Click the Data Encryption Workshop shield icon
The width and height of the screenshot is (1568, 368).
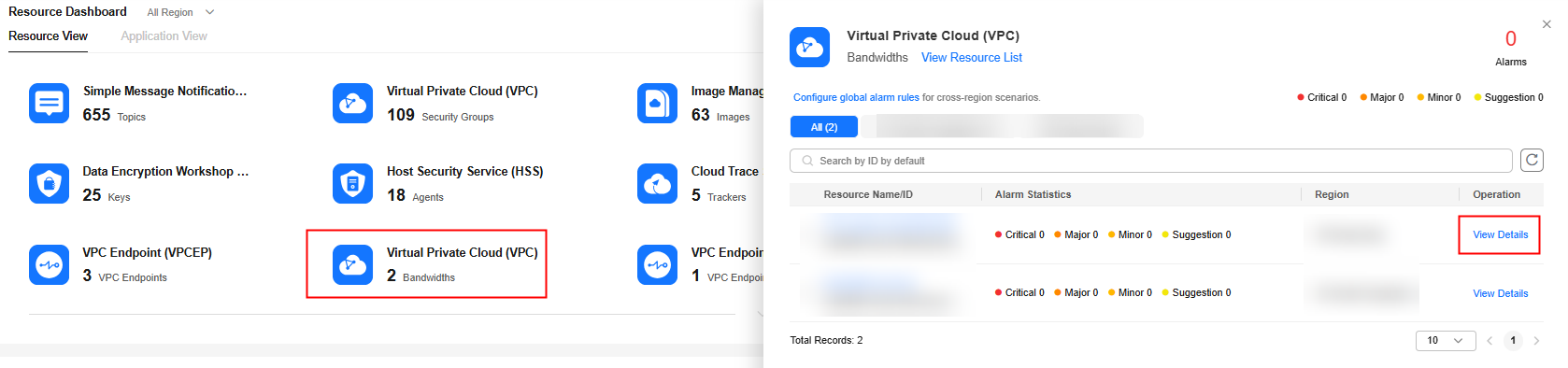click(x=49, y=183)
